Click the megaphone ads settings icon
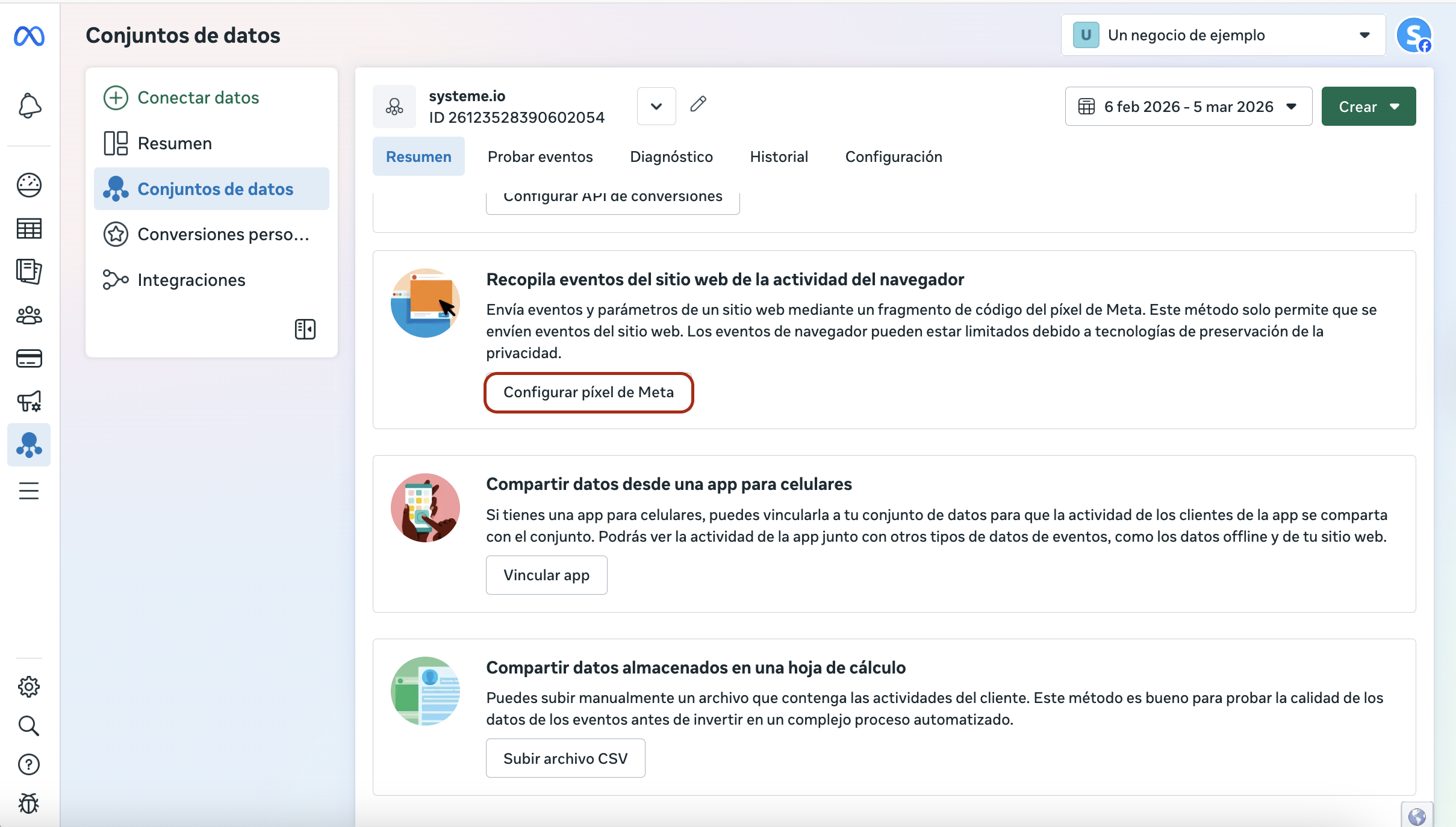 [x=29, y=401]
